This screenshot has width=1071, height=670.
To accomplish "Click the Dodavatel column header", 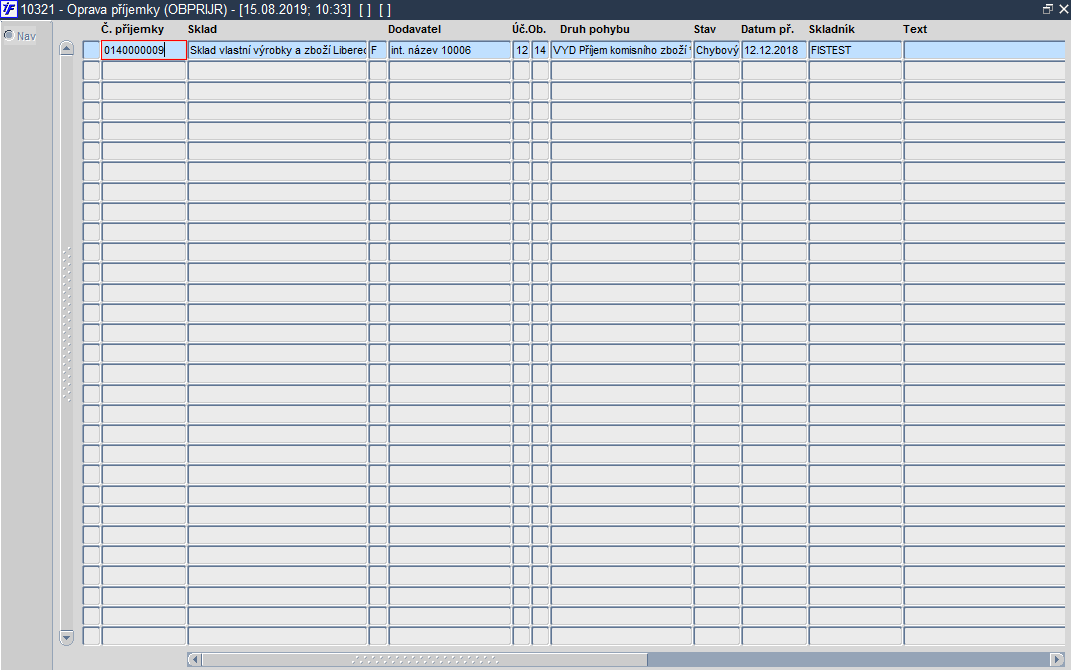I will click(x=415, y=29).
